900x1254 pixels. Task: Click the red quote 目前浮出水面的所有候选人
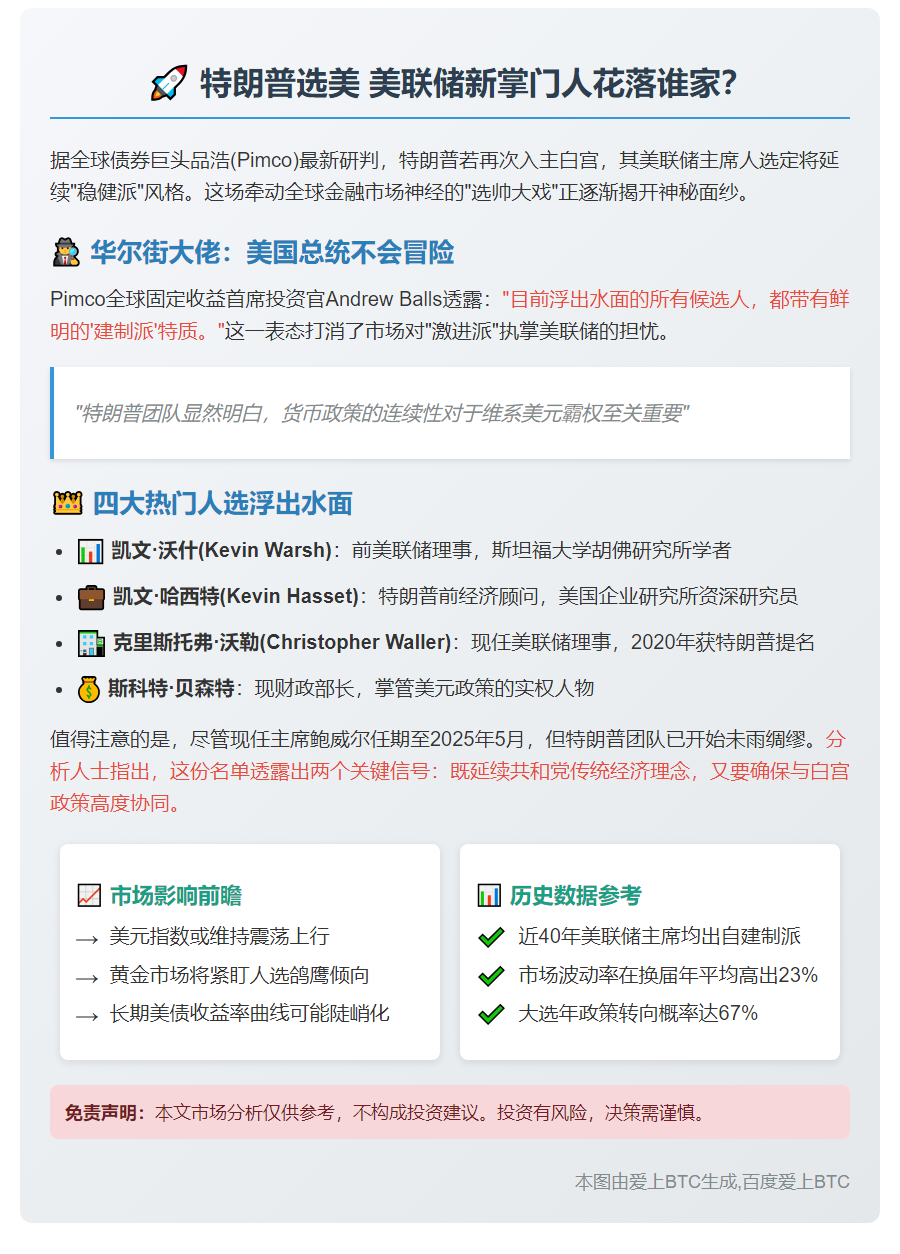450,315
